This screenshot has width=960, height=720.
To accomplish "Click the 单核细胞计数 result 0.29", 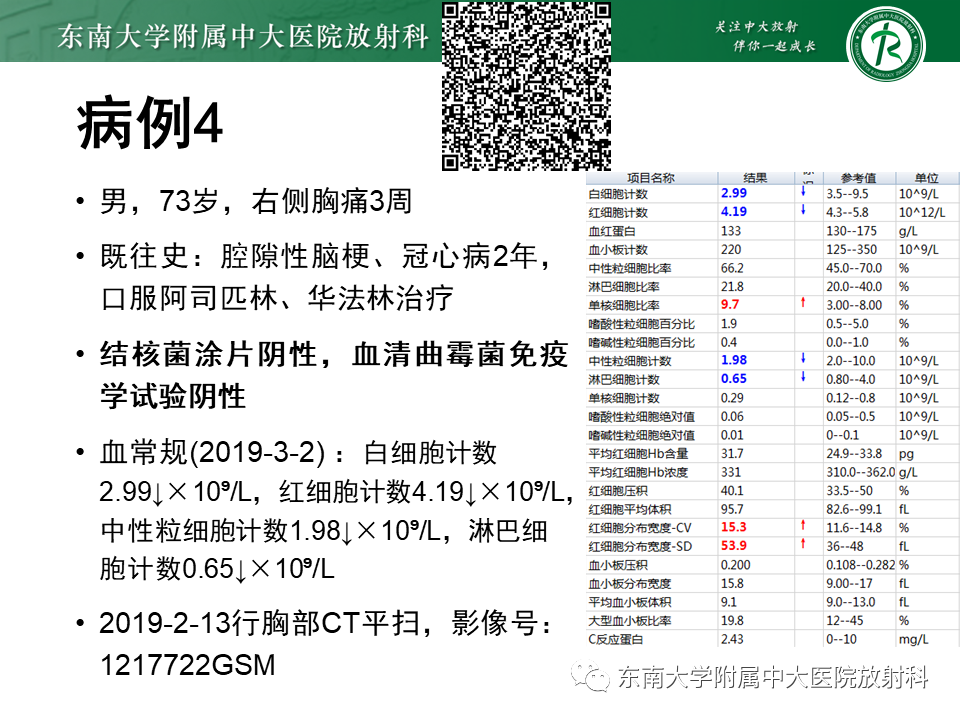I will pyautogui.click(x=732, y=398).
